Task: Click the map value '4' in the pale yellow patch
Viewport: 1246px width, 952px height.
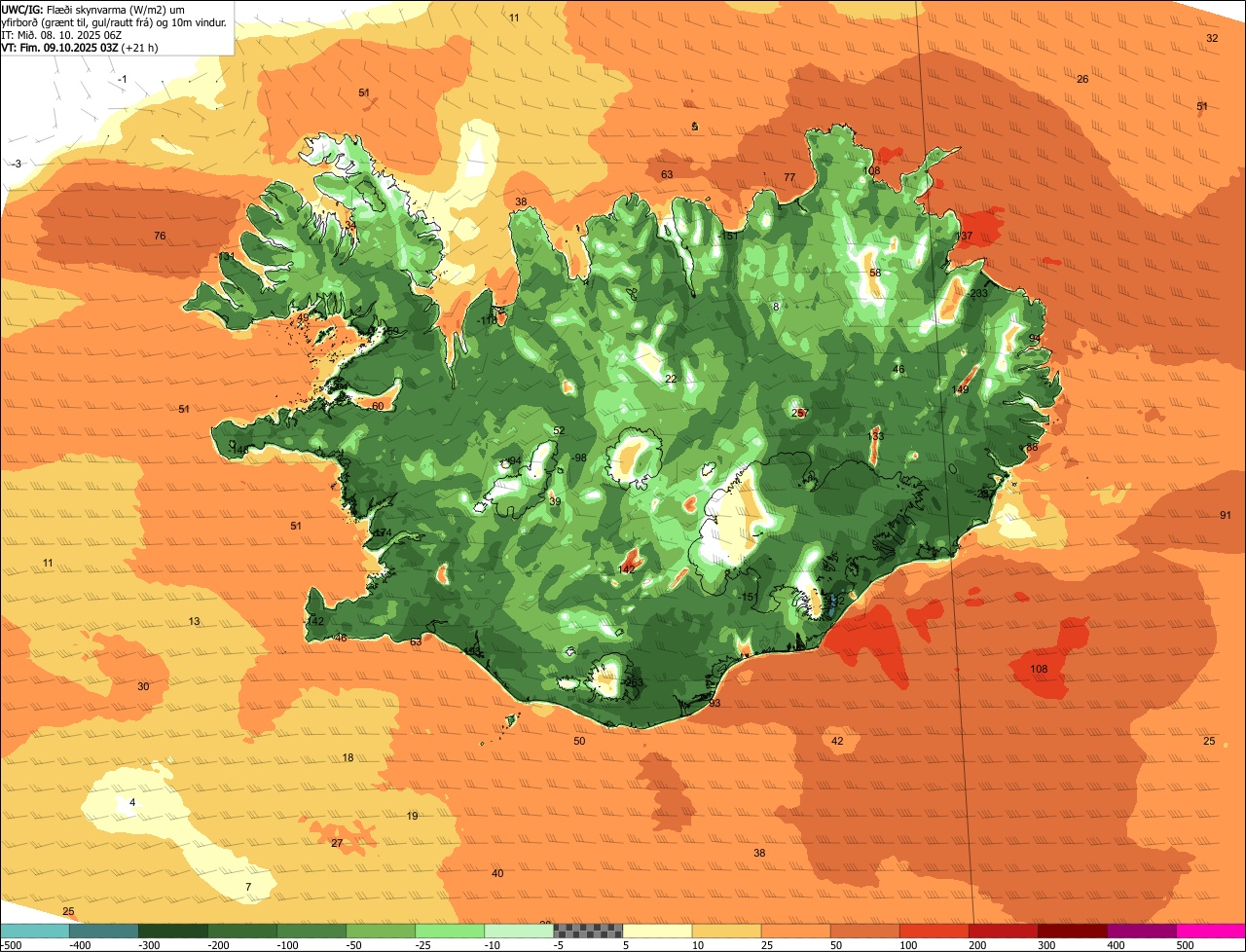Action: click(132, 803)
